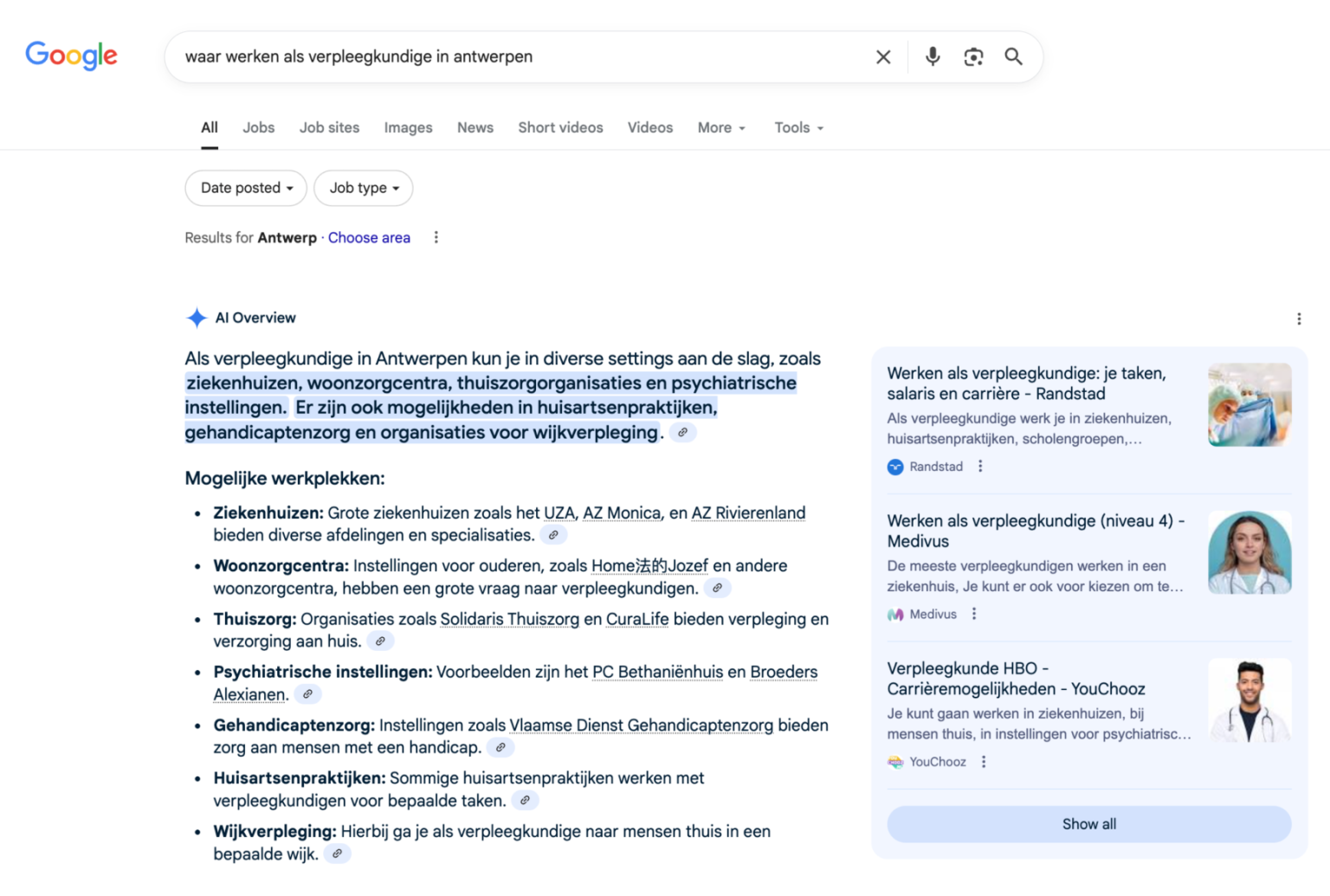Expand the More search categories menu
The width and height of the screenshot is (1330, 896).
pos(721,127)
